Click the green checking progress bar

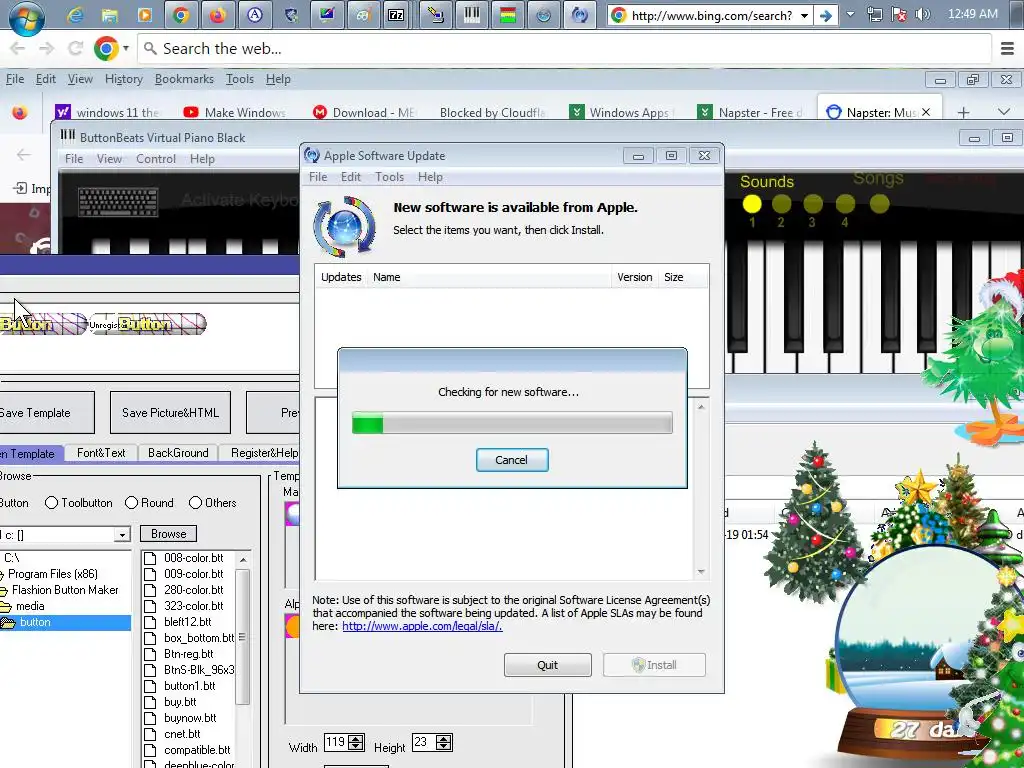pyautogui.click(x=512, y=423)
